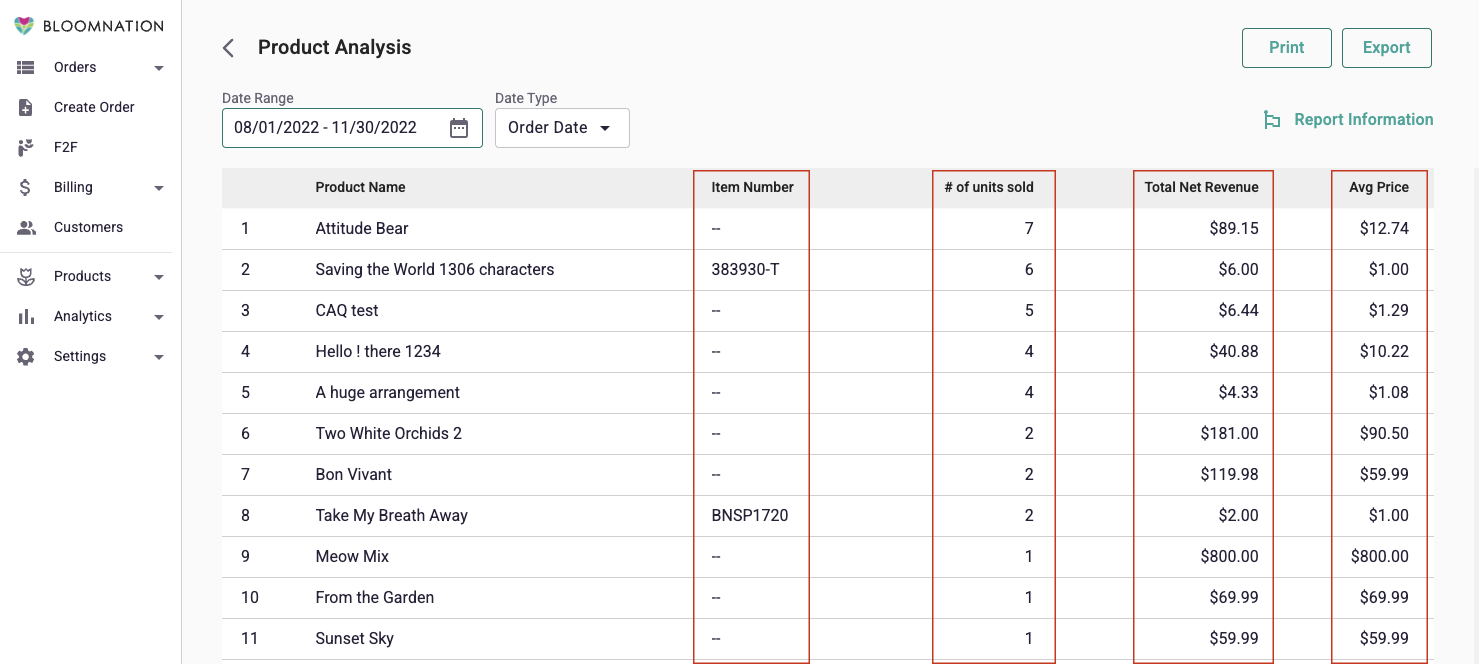
Task: Select the Customers people icon
Action: pyautogui.click(x=26, y=227)
